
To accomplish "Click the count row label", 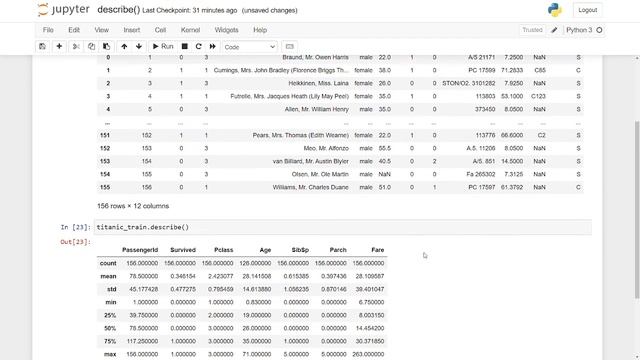I will coord(108,263).
